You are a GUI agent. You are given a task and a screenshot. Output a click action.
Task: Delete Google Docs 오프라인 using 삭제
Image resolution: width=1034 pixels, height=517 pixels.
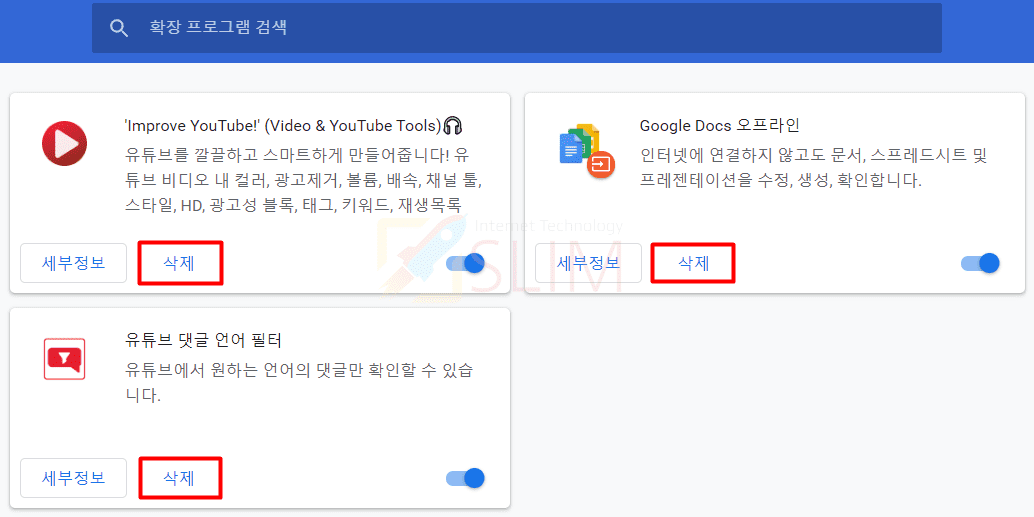[693, 263]
